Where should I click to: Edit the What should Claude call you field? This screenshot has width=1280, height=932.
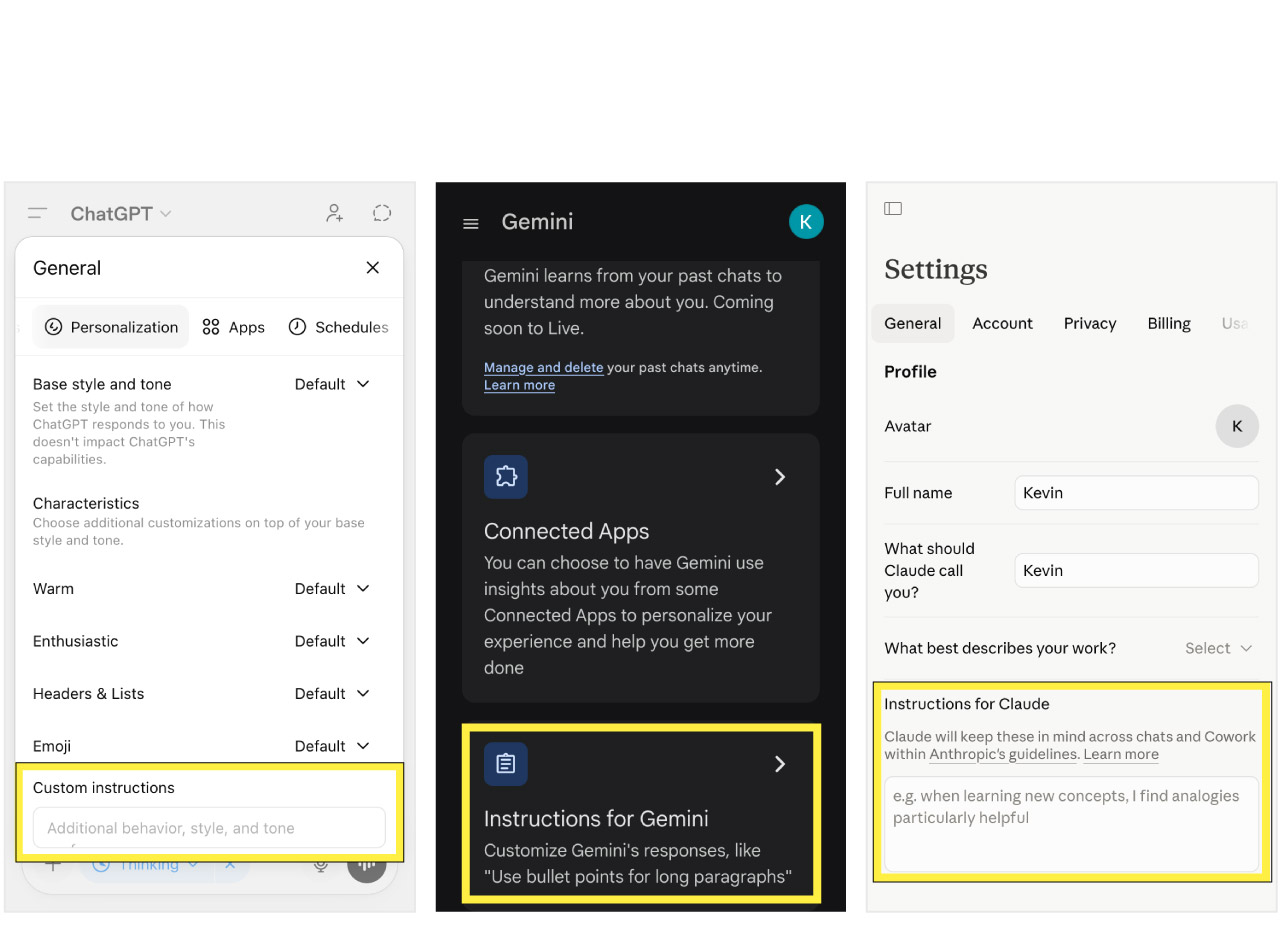tap(1136, 571)
